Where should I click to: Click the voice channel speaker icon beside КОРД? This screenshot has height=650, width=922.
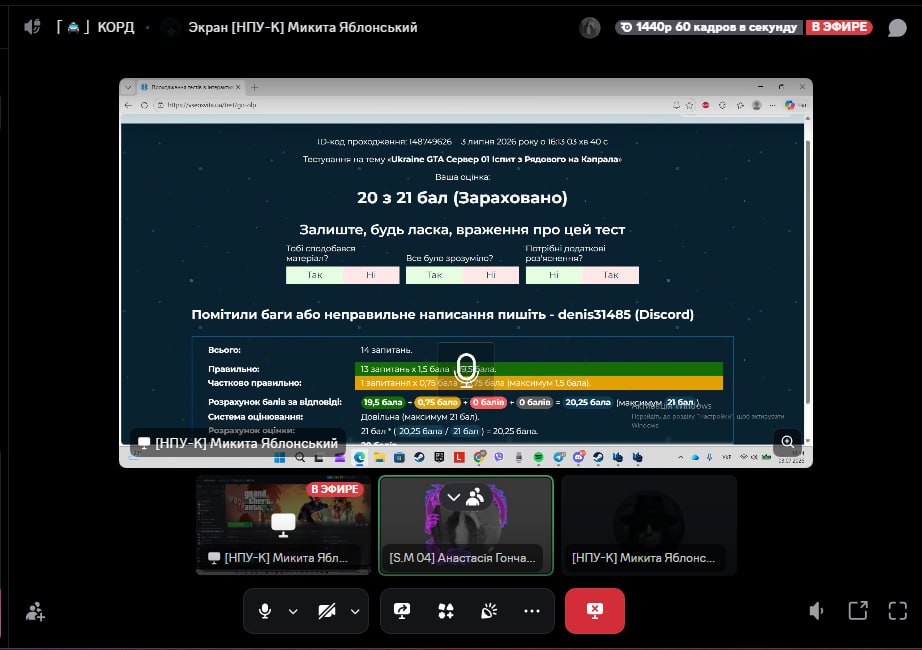click(x=32, y=27)
